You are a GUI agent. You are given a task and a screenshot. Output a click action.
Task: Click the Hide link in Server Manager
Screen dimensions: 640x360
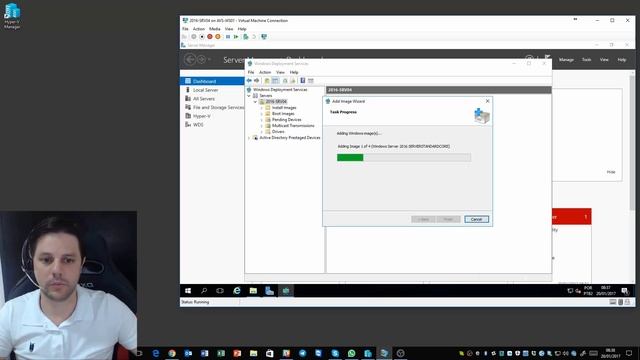(x=611, y=172)
